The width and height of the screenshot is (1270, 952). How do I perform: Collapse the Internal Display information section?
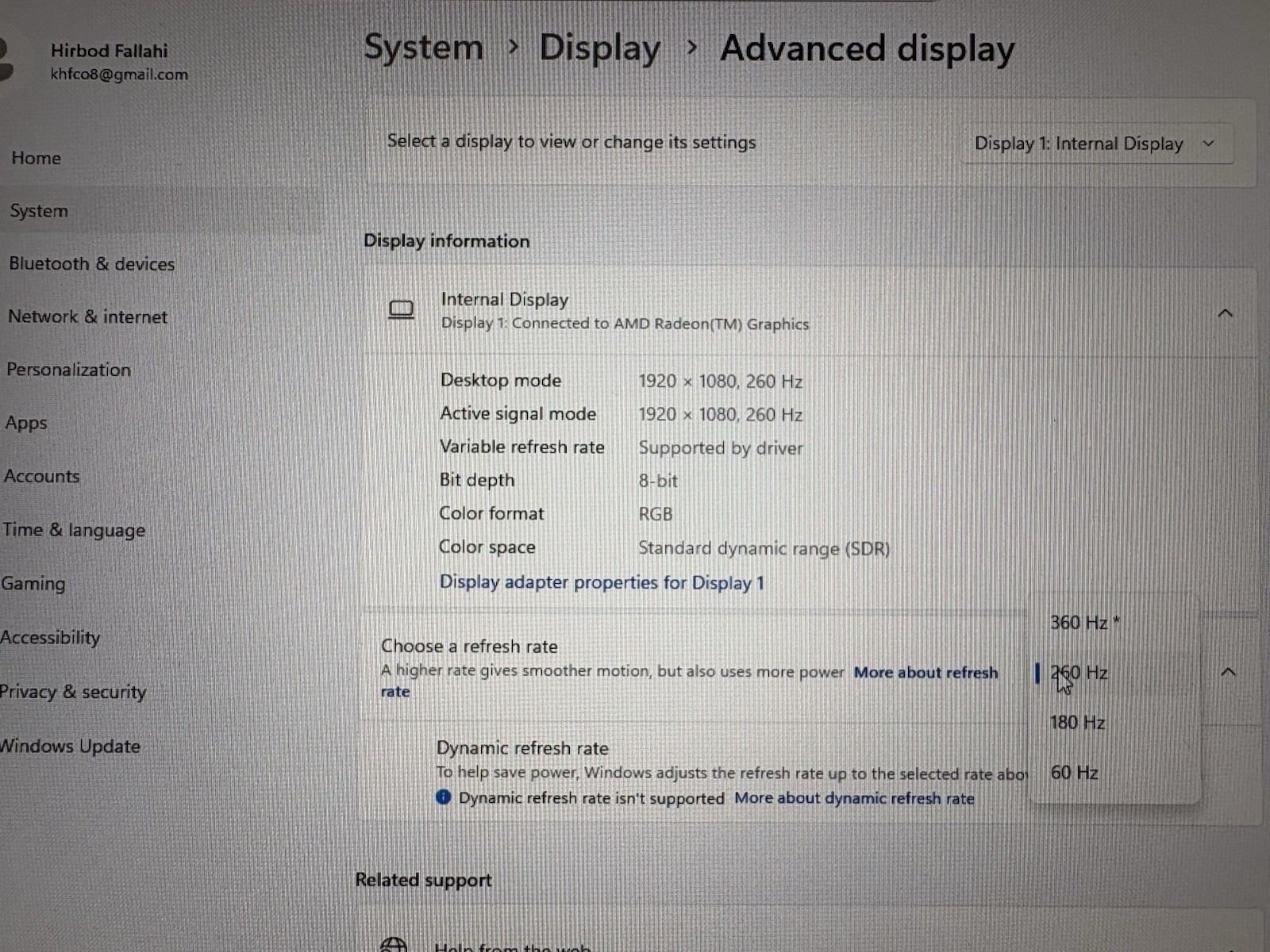1225,313
